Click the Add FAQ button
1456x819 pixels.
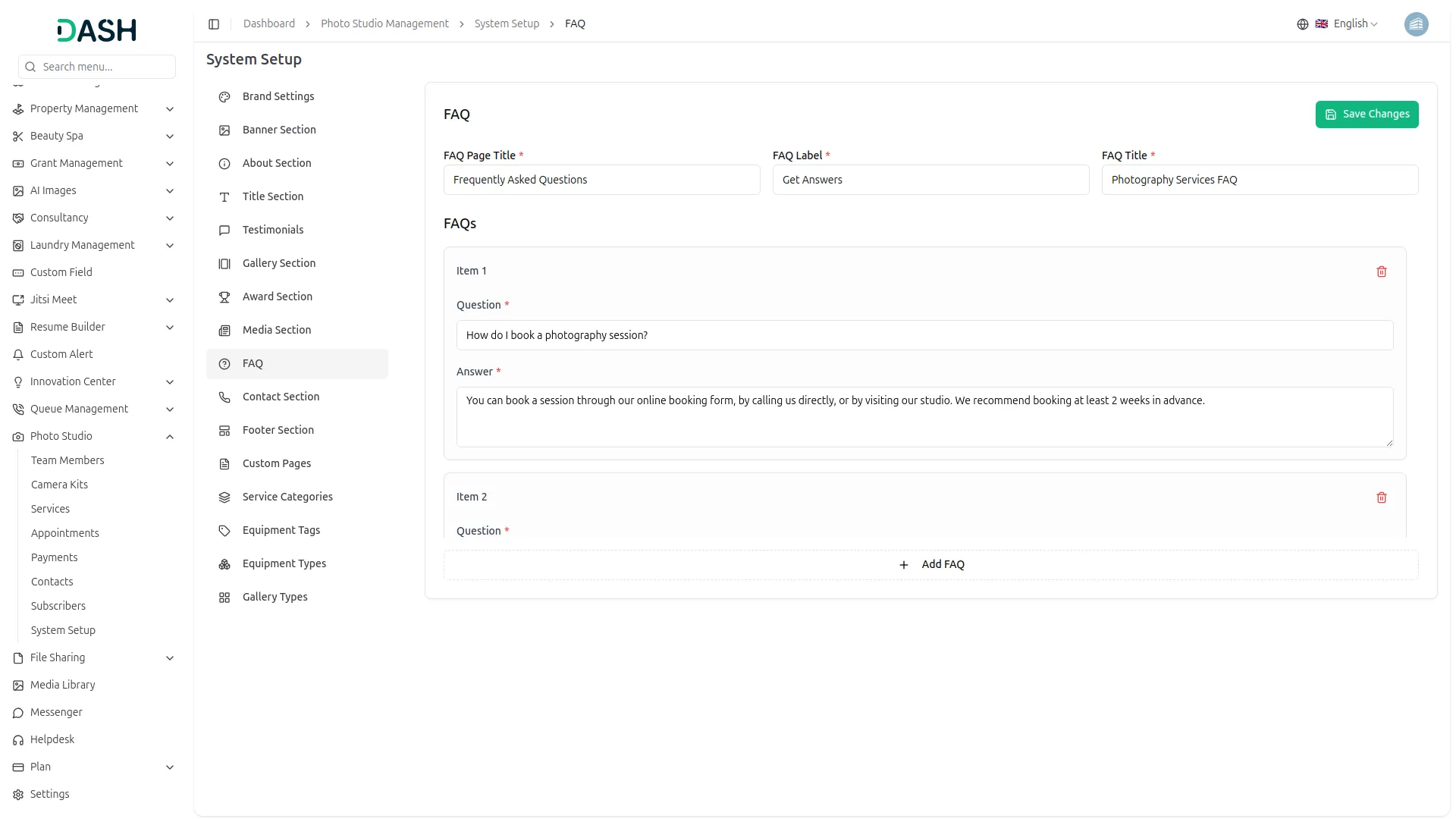(930, 565)
